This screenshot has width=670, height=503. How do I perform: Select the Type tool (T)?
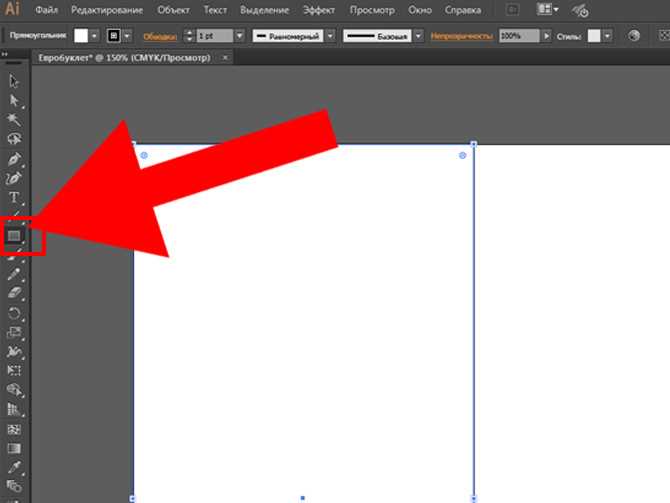coord(14,197)
